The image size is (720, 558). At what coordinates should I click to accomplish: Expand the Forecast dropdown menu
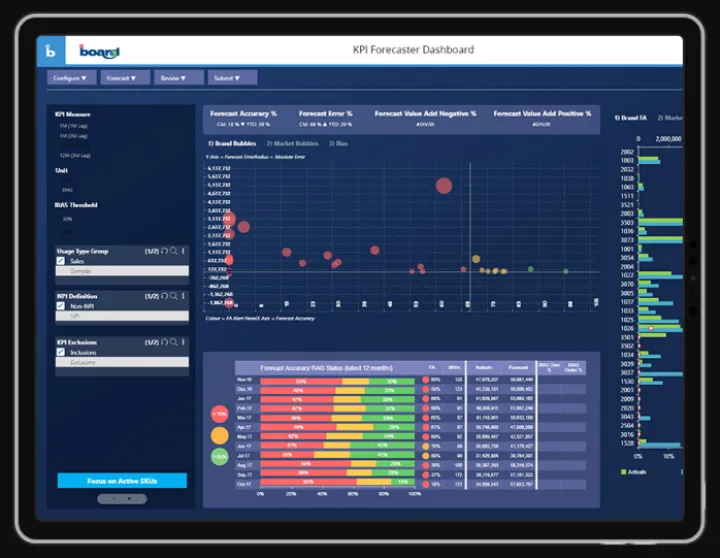click(x=125, y=77)
